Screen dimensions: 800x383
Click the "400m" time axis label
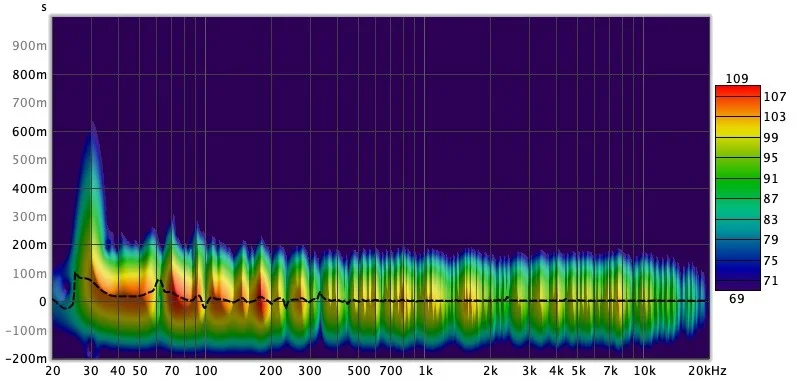point(30,189)
